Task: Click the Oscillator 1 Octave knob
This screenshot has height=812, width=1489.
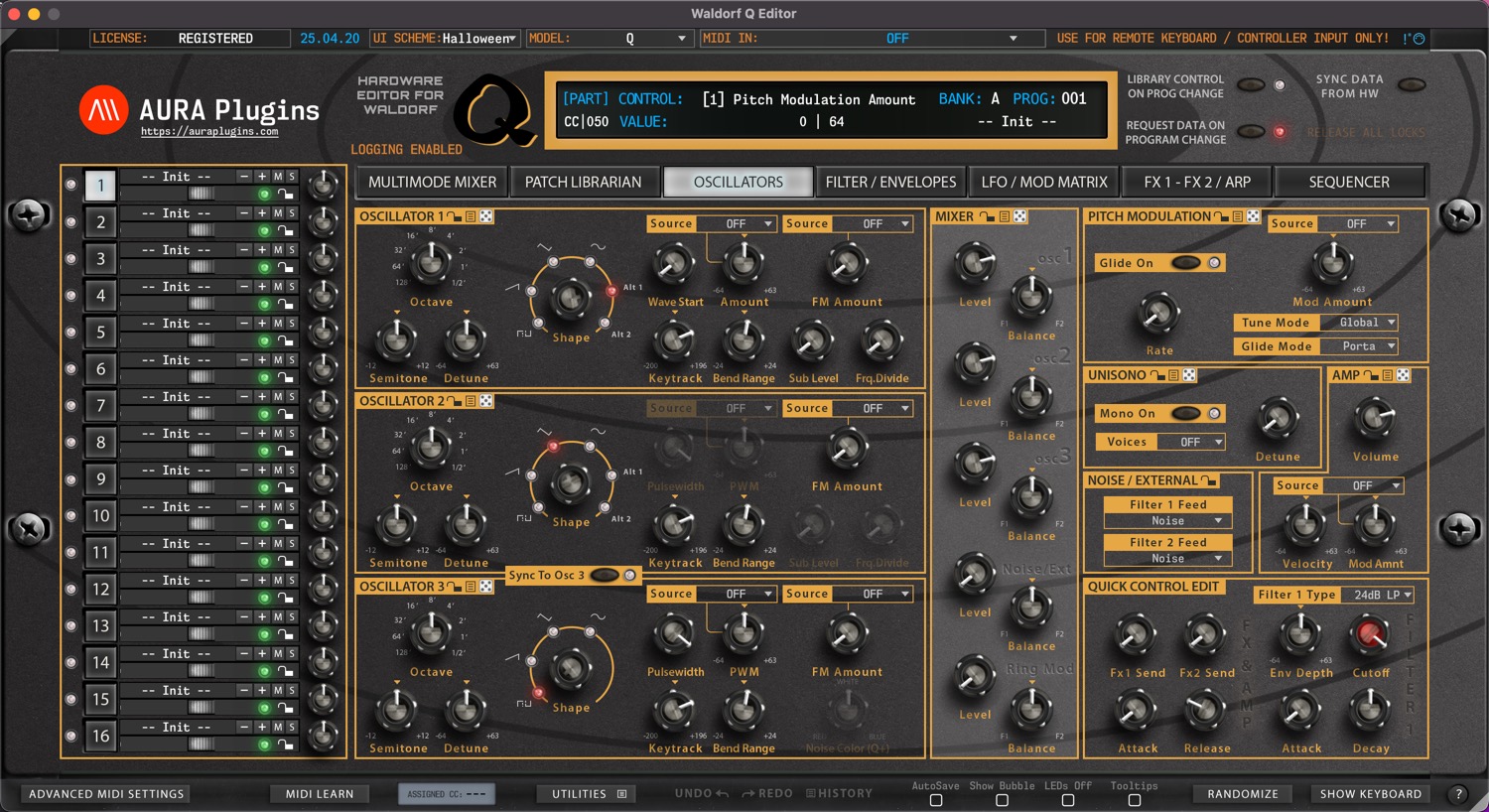Action: click(431, 263)
